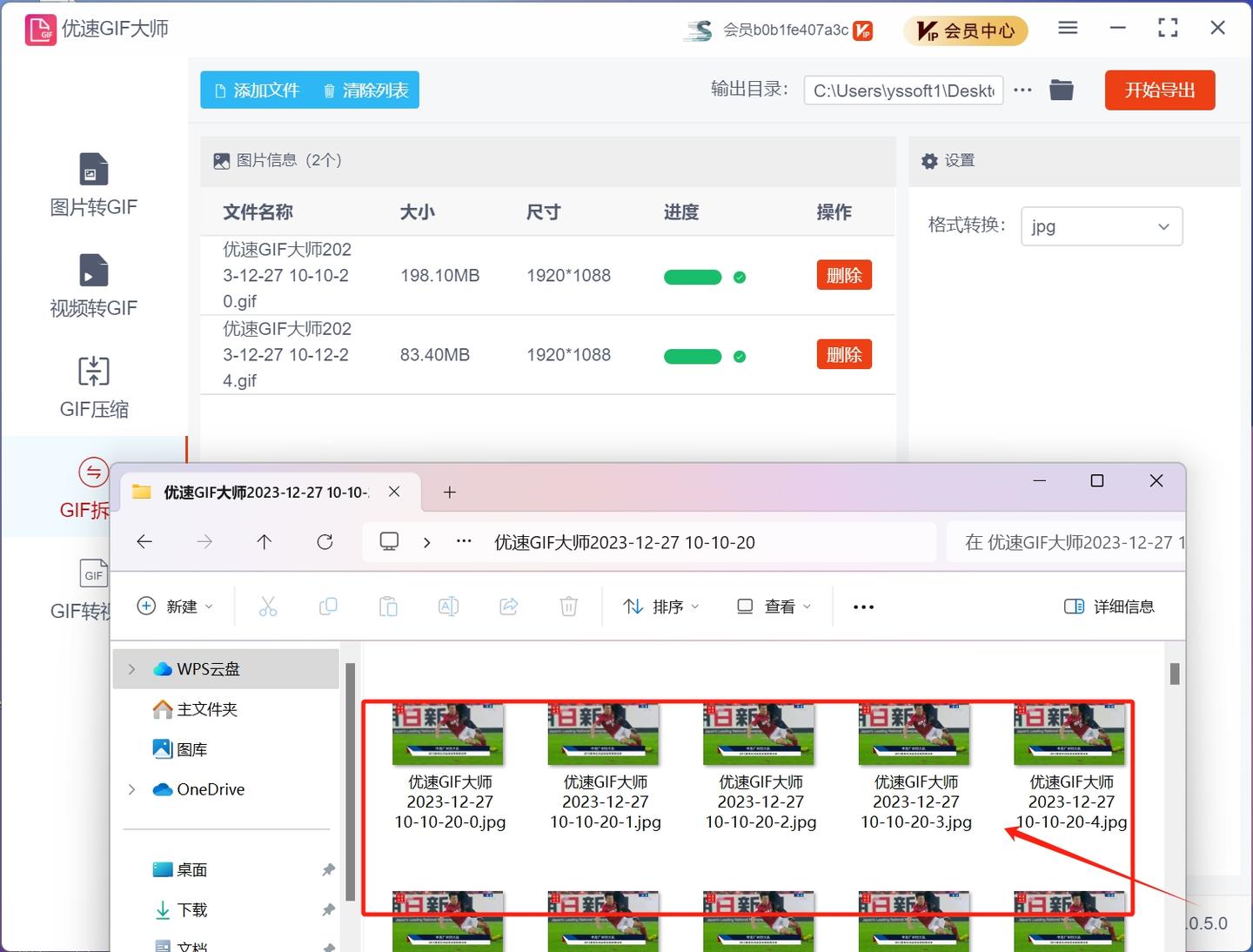Close the Explorer tab 优速GIF大师2023-12-27
Image resolution: width=1253 pixels, height=952 pixels.
(x=394, y=492)
